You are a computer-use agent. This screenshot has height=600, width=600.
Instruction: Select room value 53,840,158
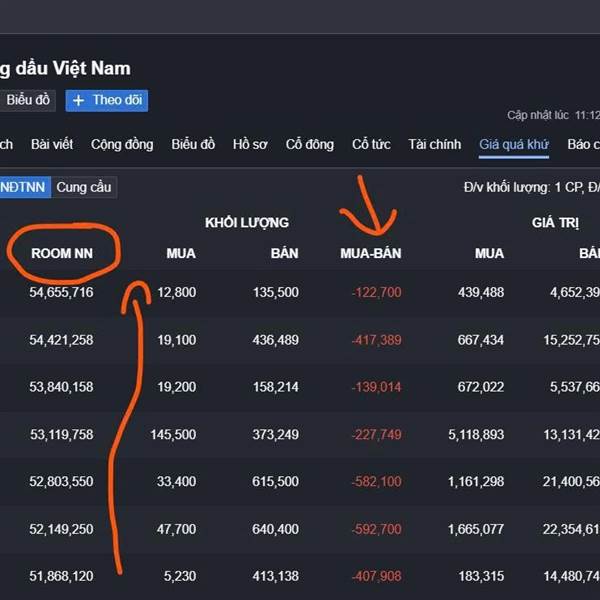click(61, 387)
